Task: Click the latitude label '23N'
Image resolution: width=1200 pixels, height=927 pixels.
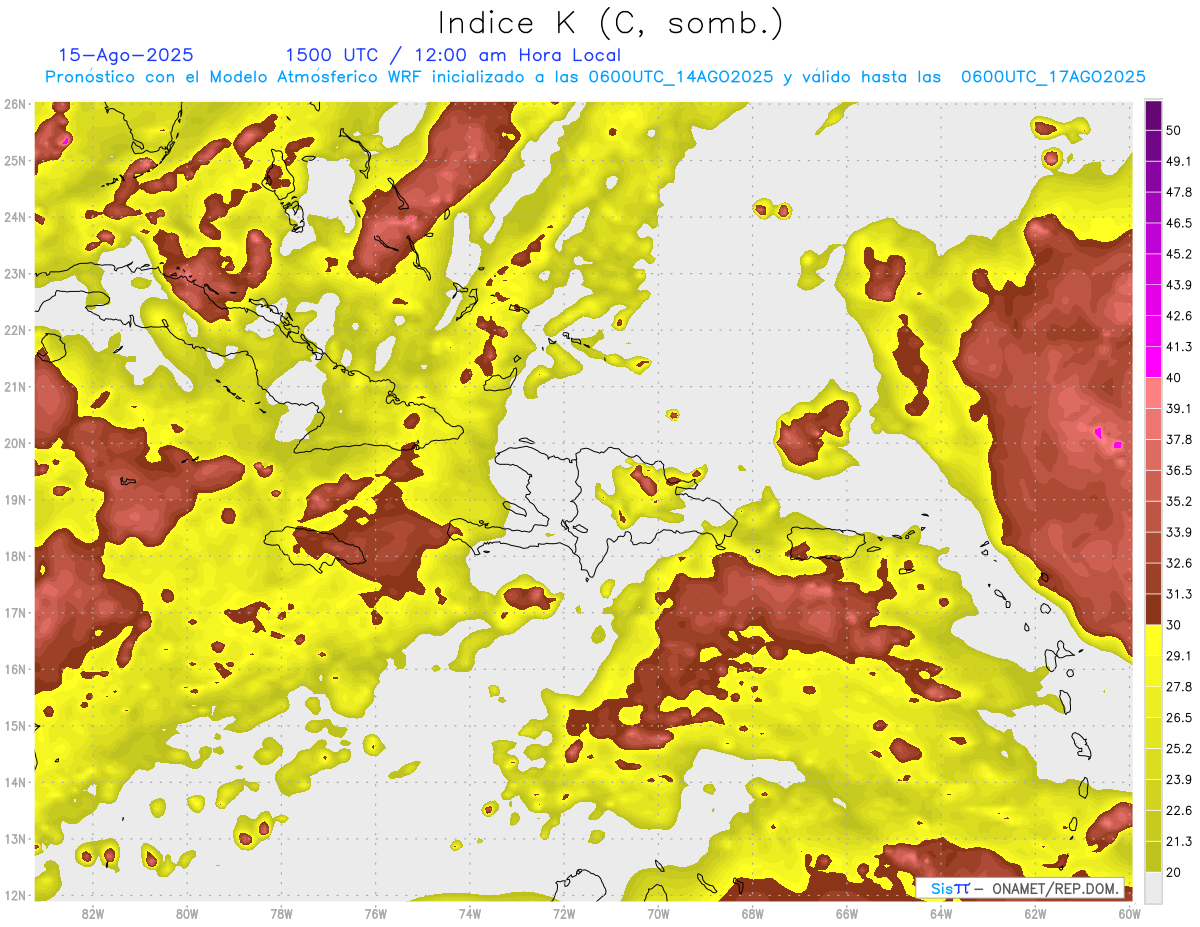Action: [x=15, y=274]
